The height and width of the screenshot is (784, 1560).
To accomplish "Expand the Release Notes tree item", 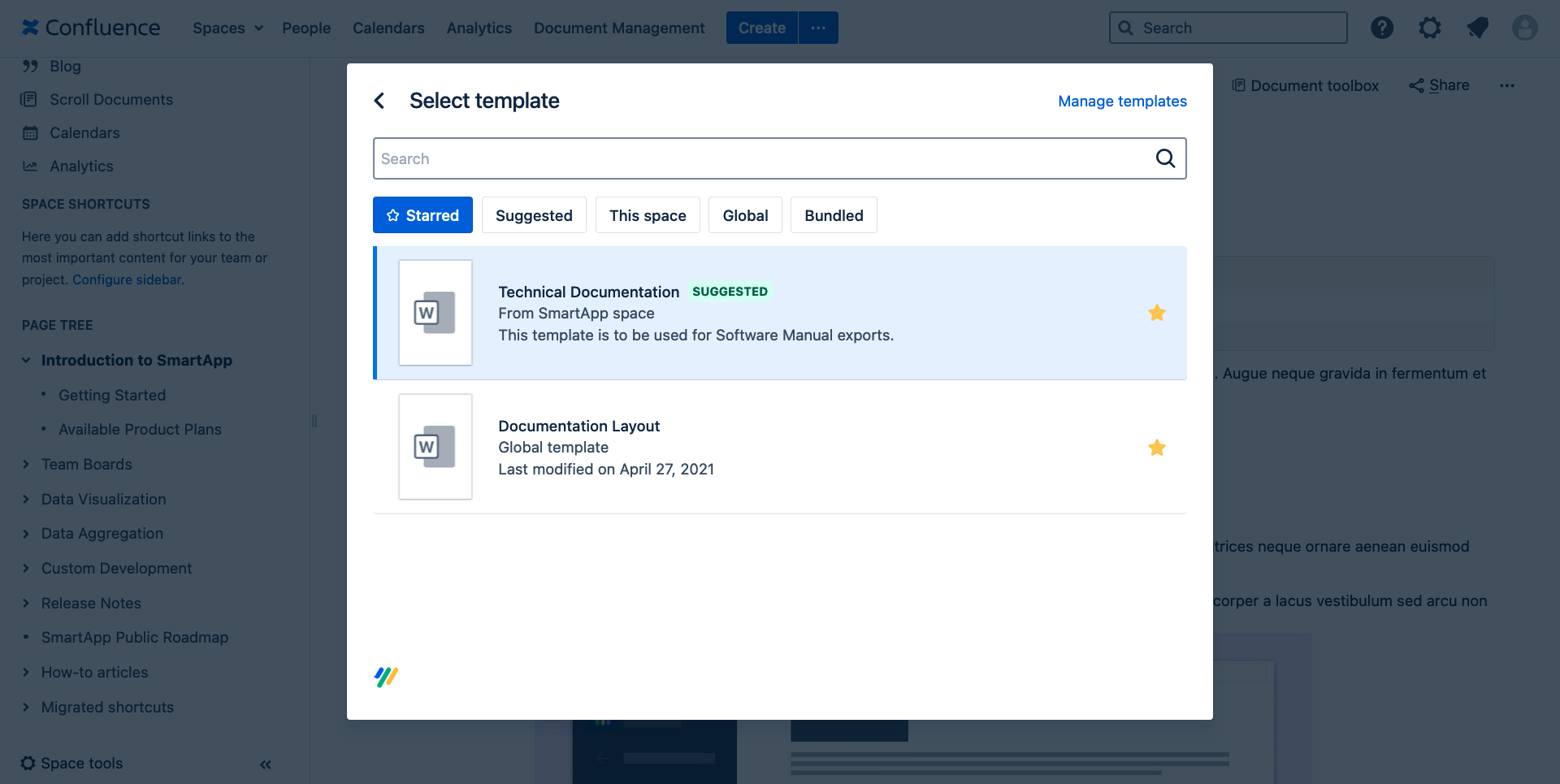I will click(x=26, y=604).
